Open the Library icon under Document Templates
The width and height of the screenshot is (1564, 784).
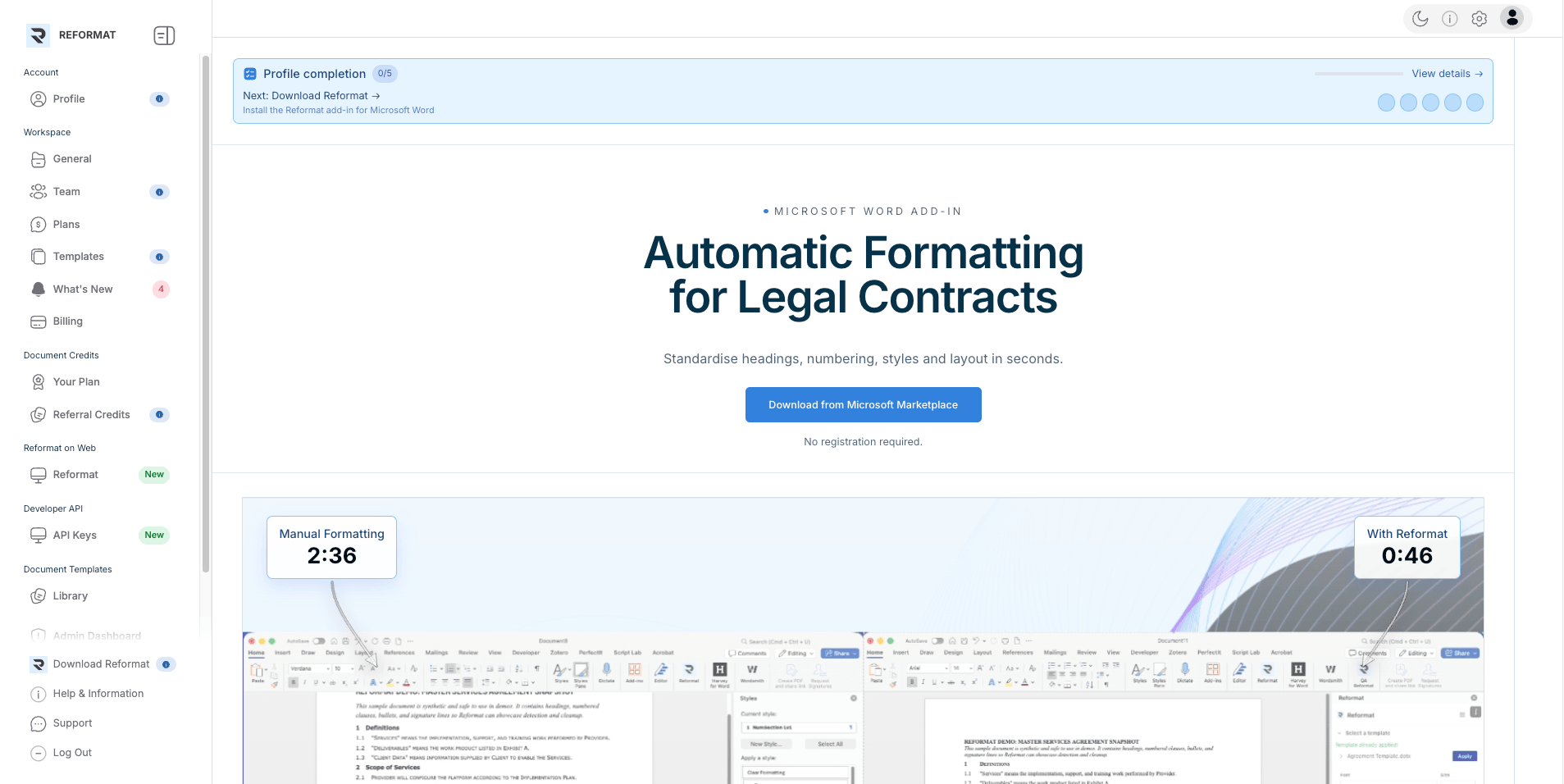tap(39, 596)
